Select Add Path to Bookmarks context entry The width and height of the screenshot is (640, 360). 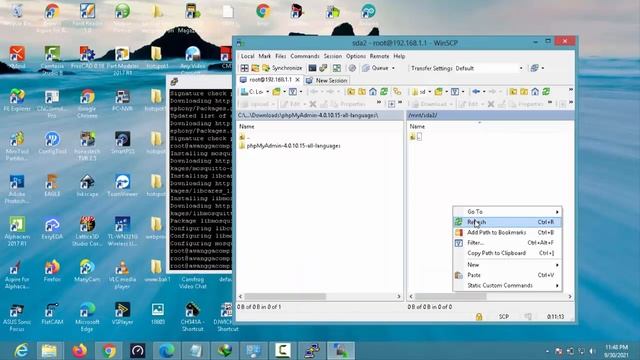[507, 233]
